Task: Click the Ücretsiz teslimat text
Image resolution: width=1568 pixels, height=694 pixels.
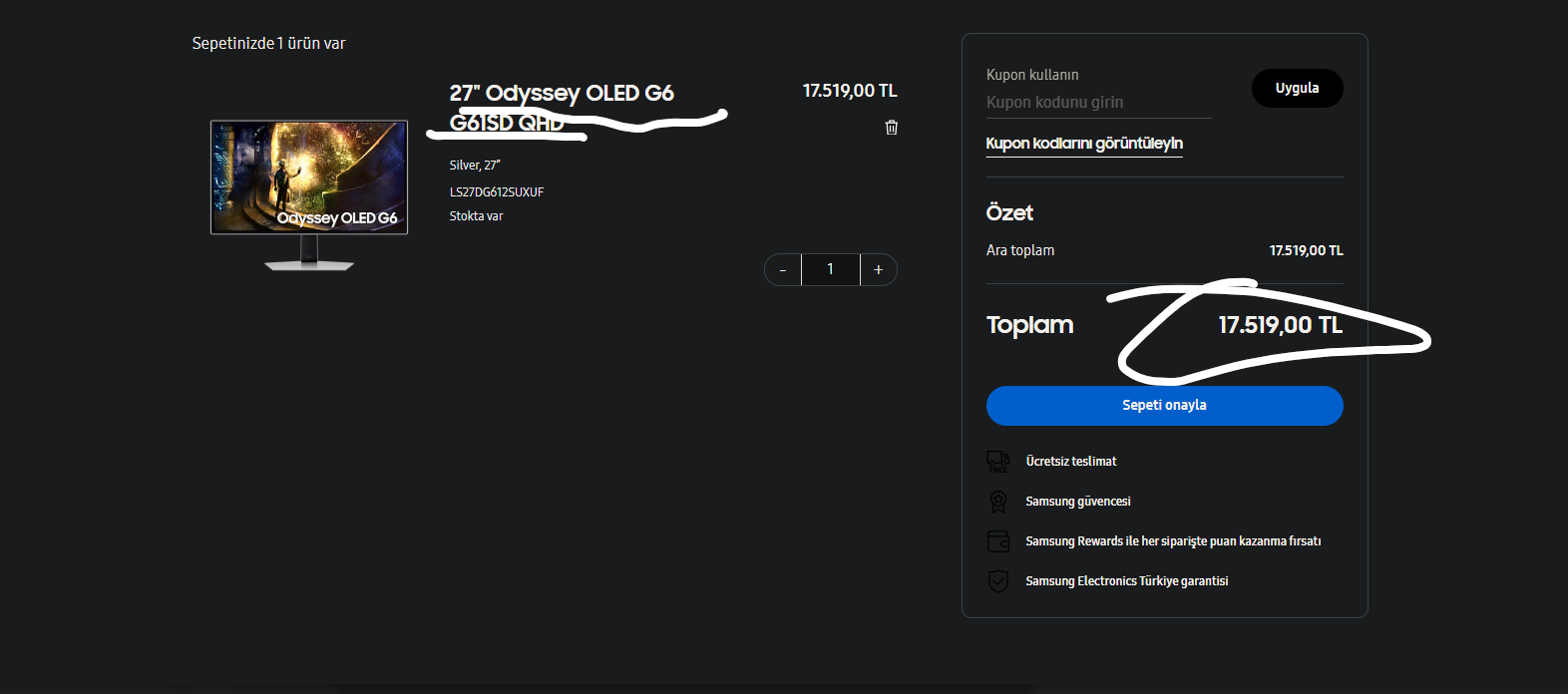Action: point(1071,461)
